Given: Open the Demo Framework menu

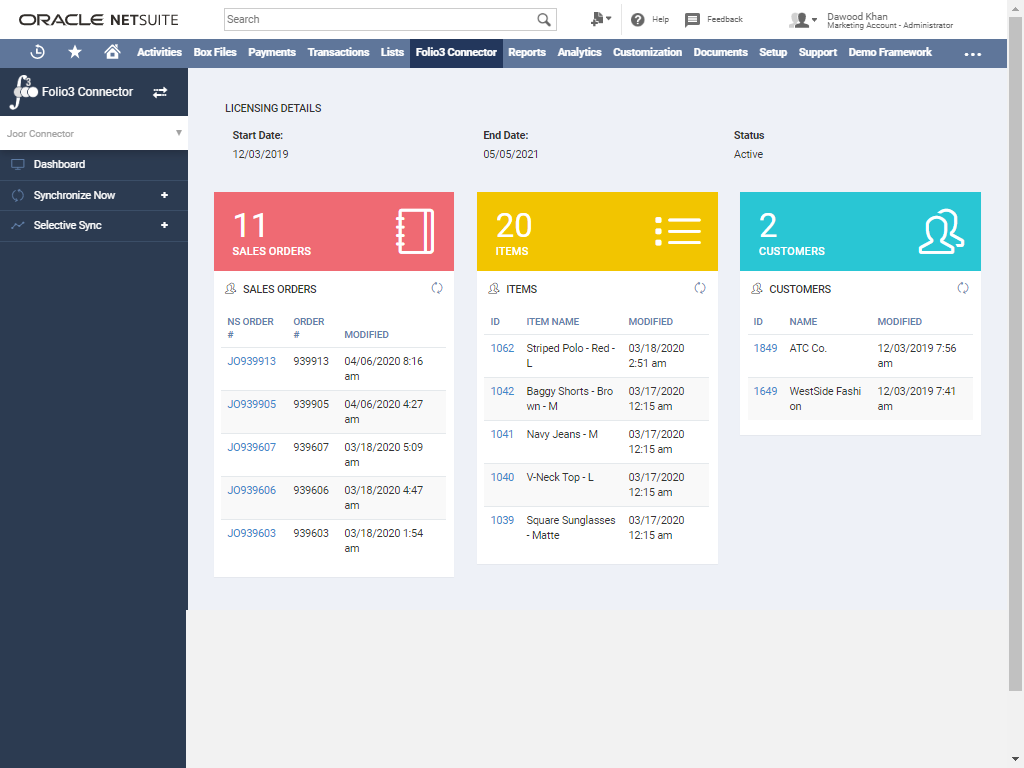Looking at the screenshot, I should click(x=890, y=52).
